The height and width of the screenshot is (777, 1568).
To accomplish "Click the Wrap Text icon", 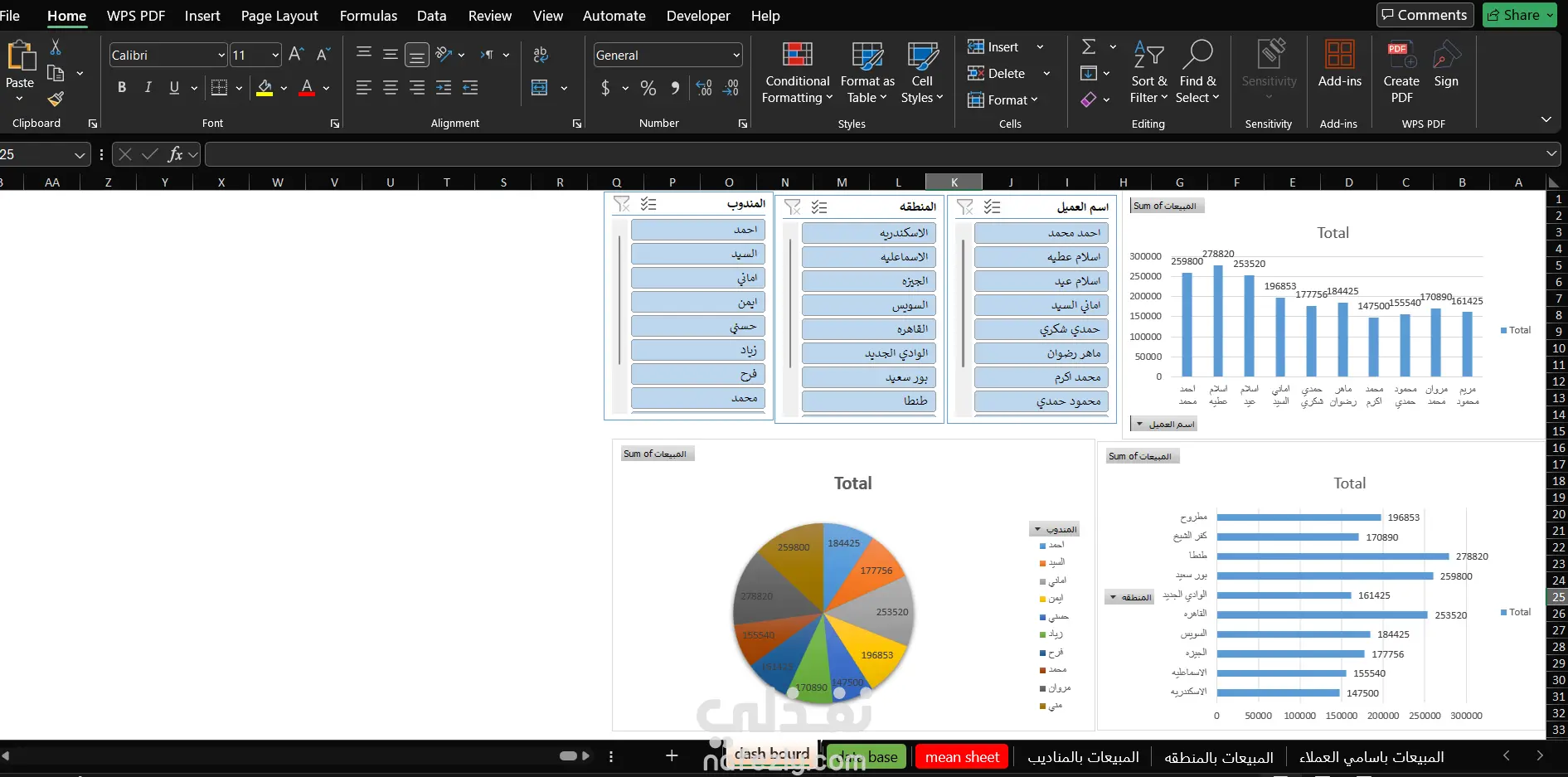I will pos(541,55).
